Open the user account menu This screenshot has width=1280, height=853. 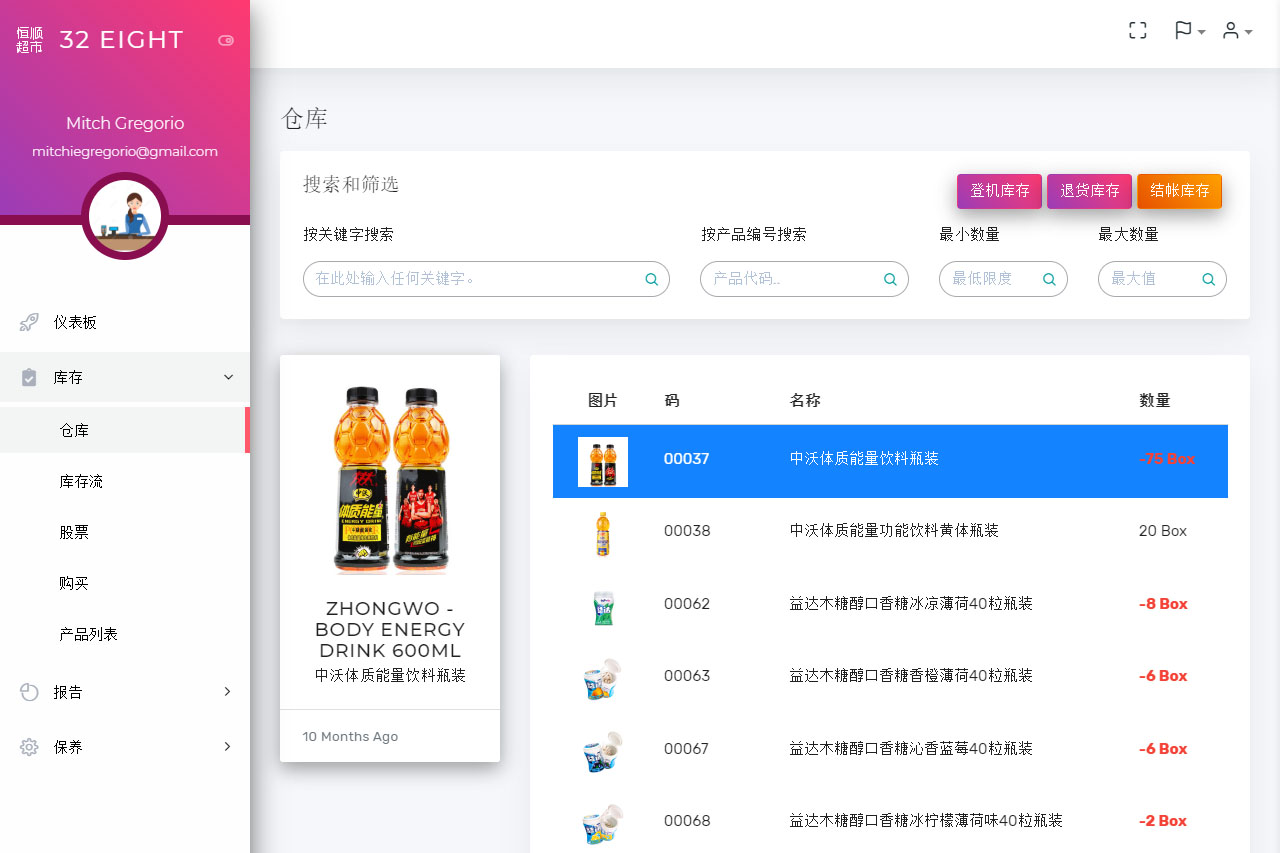(1237, 31)
